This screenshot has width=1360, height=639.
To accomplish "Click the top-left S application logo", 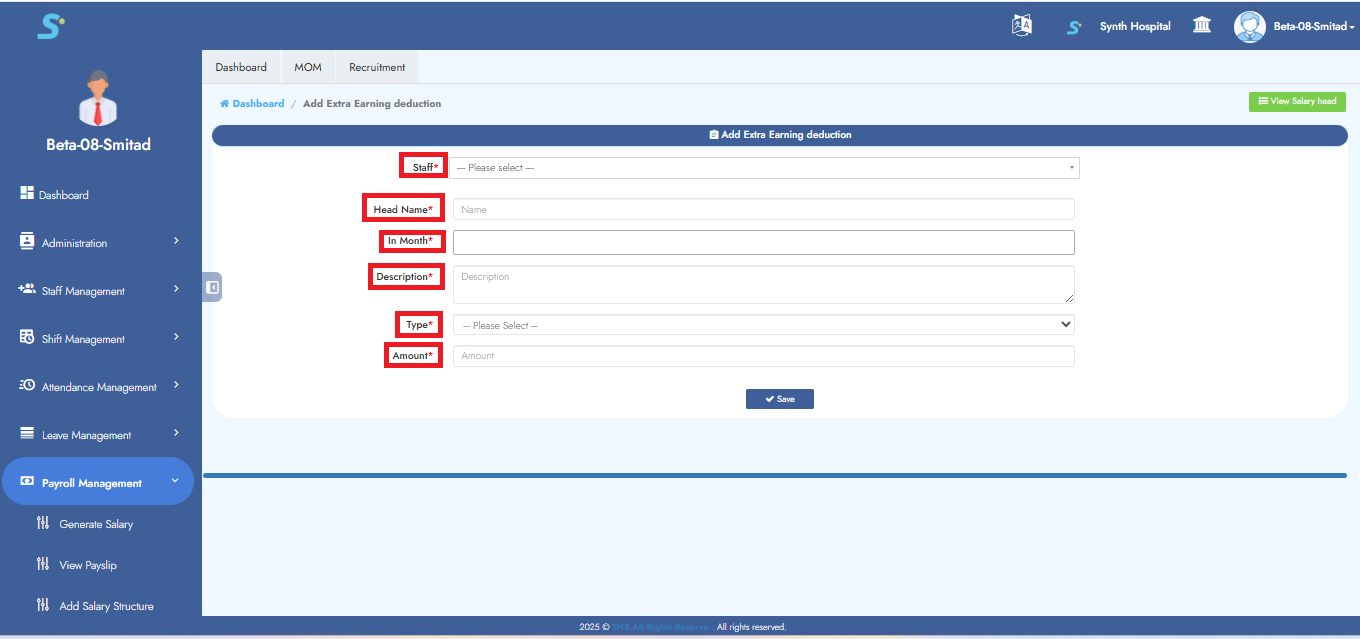I will [50, 26].
